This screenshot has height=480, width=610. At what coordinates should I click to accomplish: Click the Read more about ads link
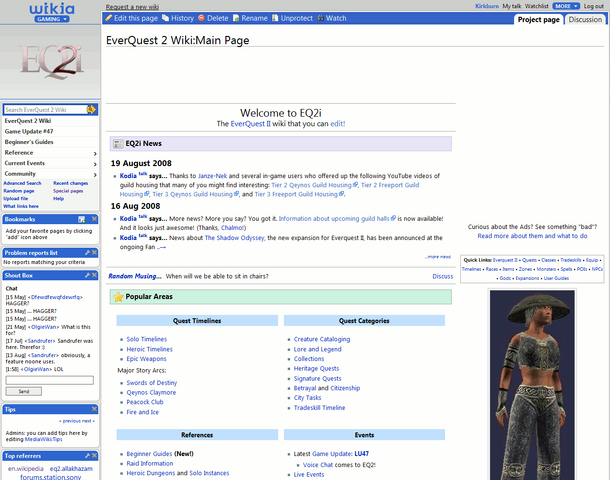coord(532,236)
